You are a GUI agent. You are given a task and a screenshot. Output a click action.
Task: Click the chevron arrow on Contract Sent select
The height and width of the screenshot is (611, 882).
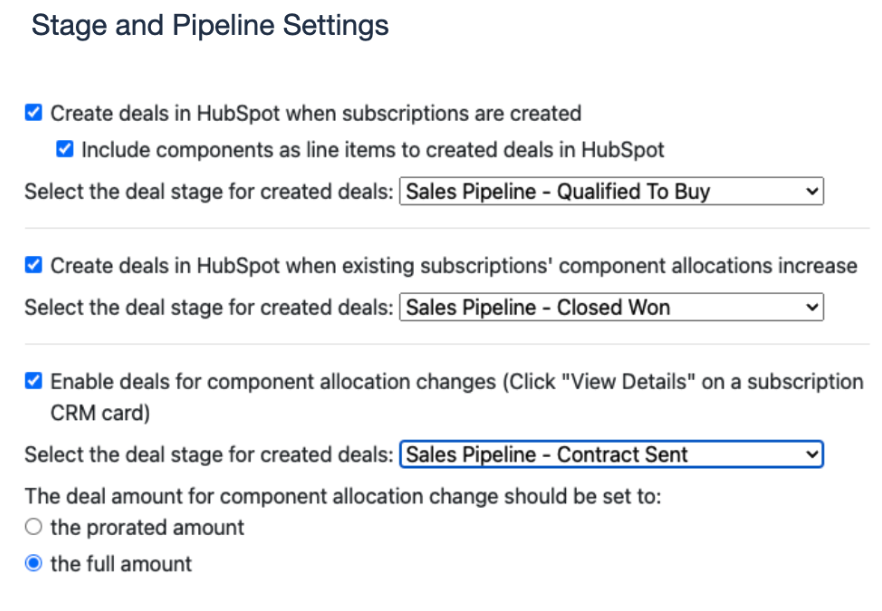click(x=811, y=455)
